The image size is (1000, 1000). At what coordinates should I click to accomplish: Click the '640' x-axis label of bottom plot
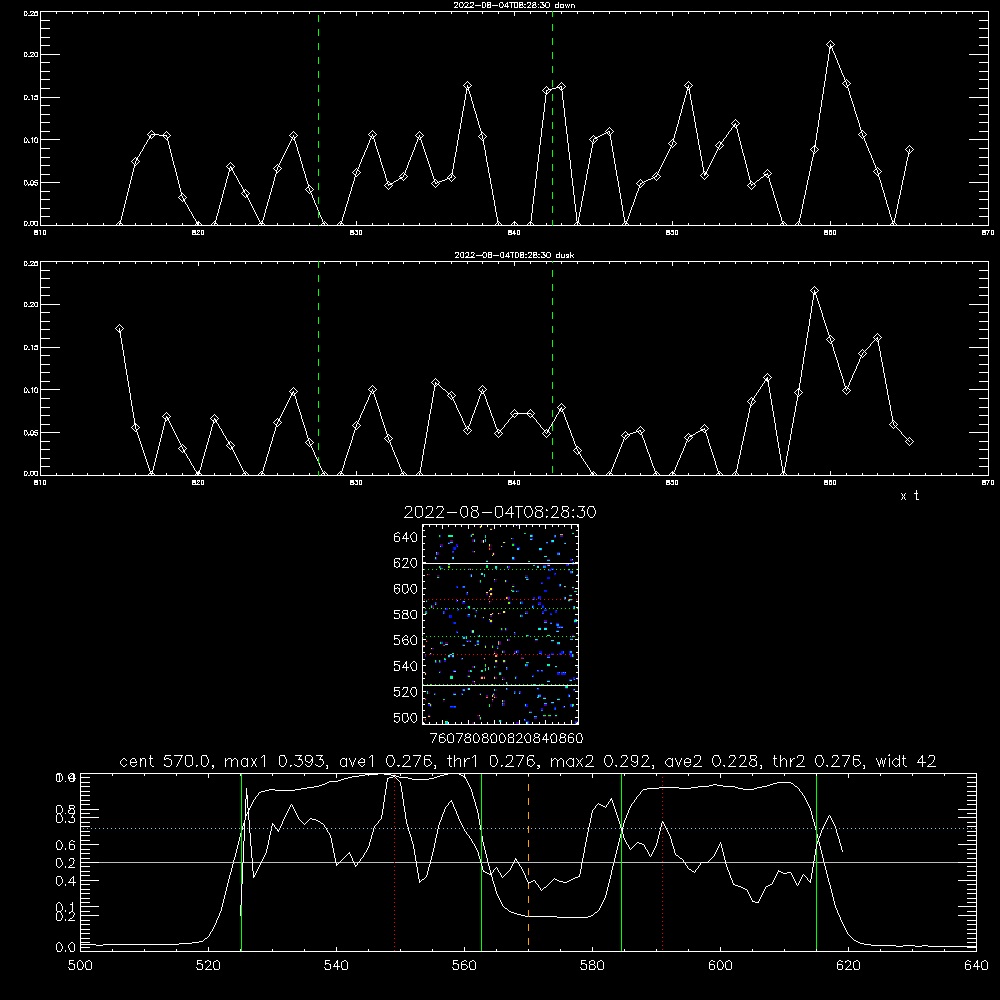[x=976, y=966]
